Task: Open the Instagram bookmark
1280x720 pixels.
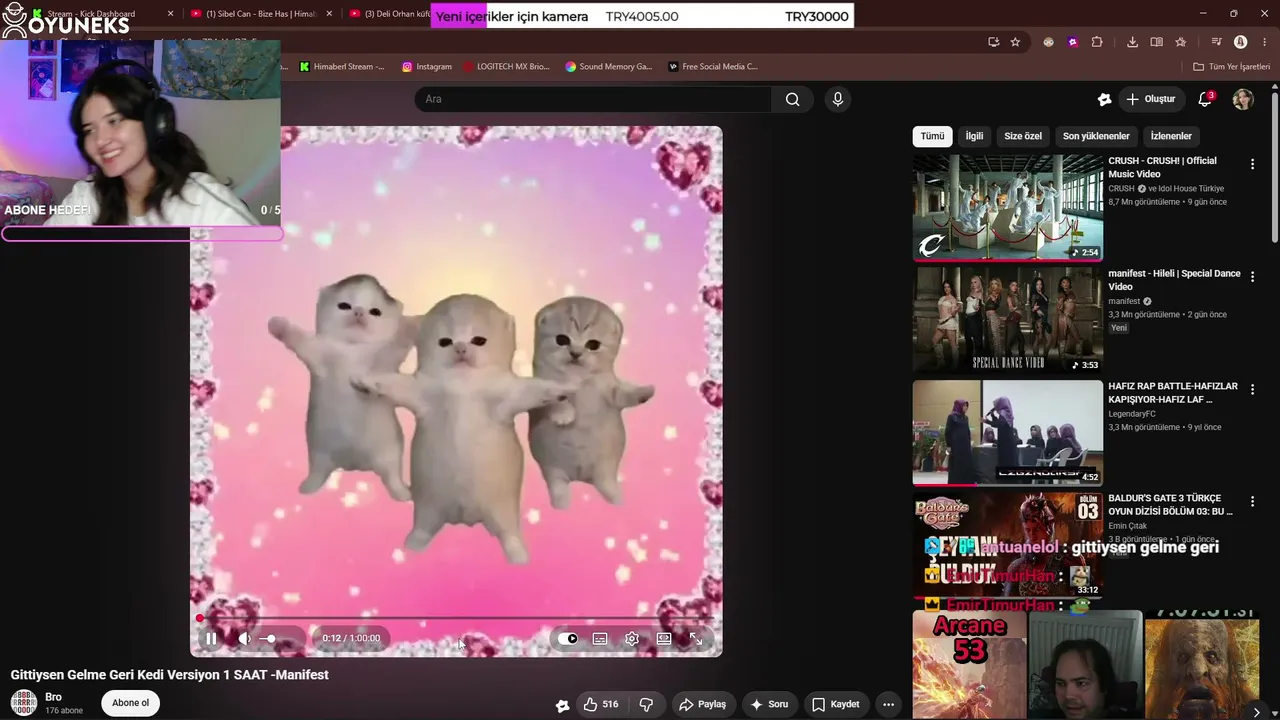Action: [x=427, y=67]
